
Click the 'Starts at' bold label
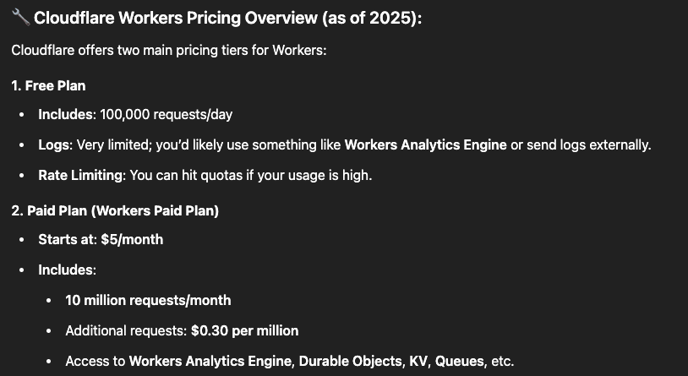pyautogui.click(x=68, y=239)
